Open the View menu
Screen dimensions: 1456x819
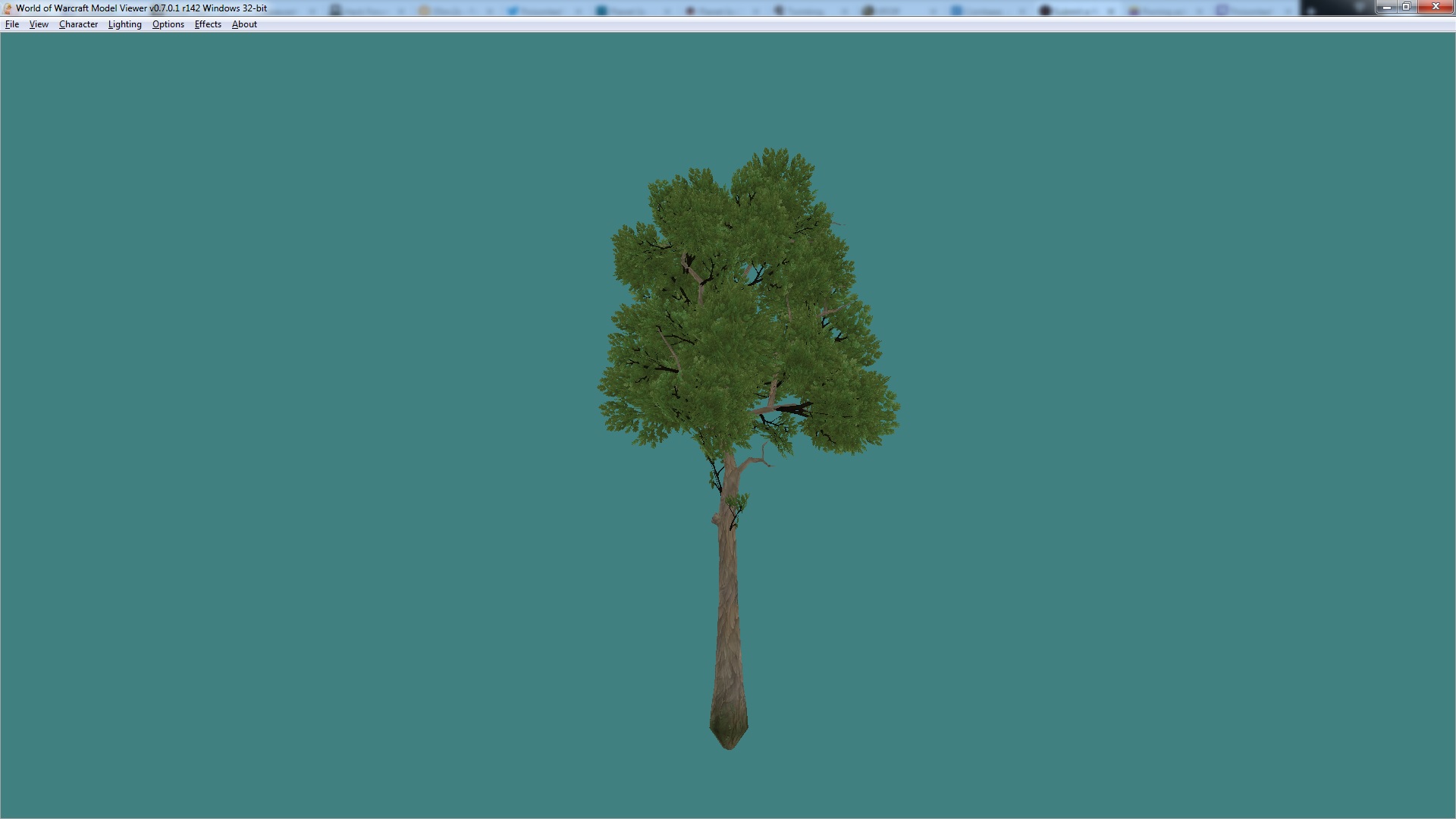click(39, 24)
